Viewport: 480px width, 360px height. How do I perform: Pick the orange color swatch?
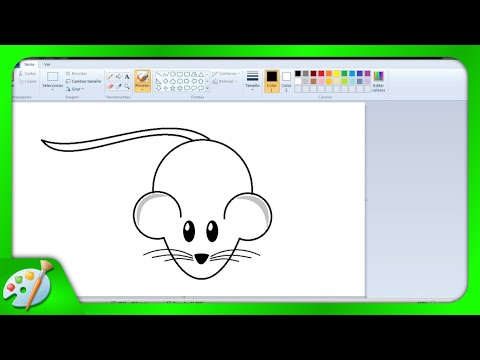(x=329, y=73)
